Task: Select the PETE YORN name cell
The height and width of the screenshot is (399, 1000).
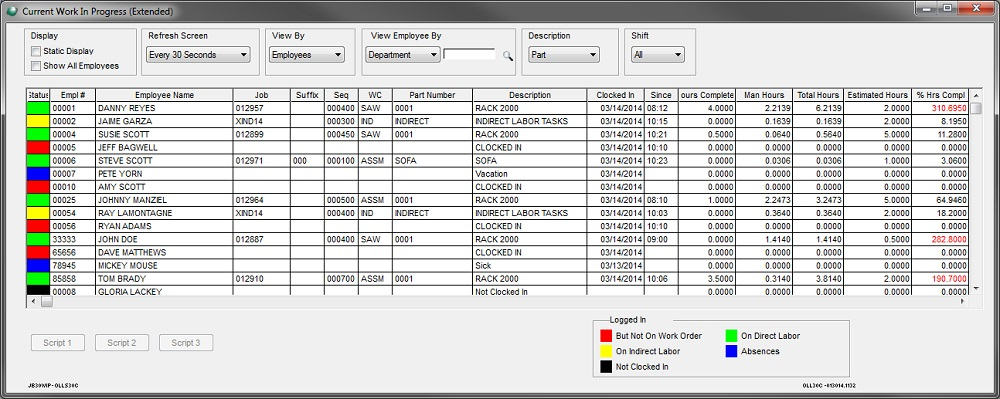Action: [x=165, y=173]
